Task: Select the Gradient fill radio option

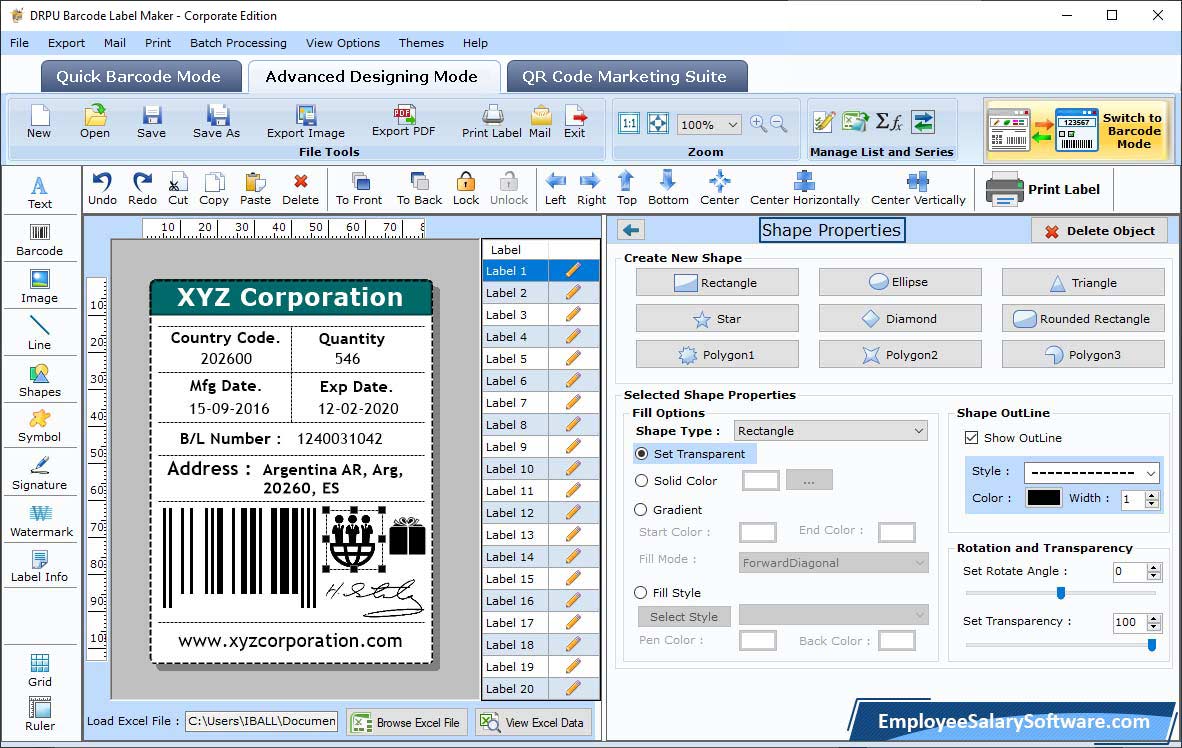Action: coord(641,510)
